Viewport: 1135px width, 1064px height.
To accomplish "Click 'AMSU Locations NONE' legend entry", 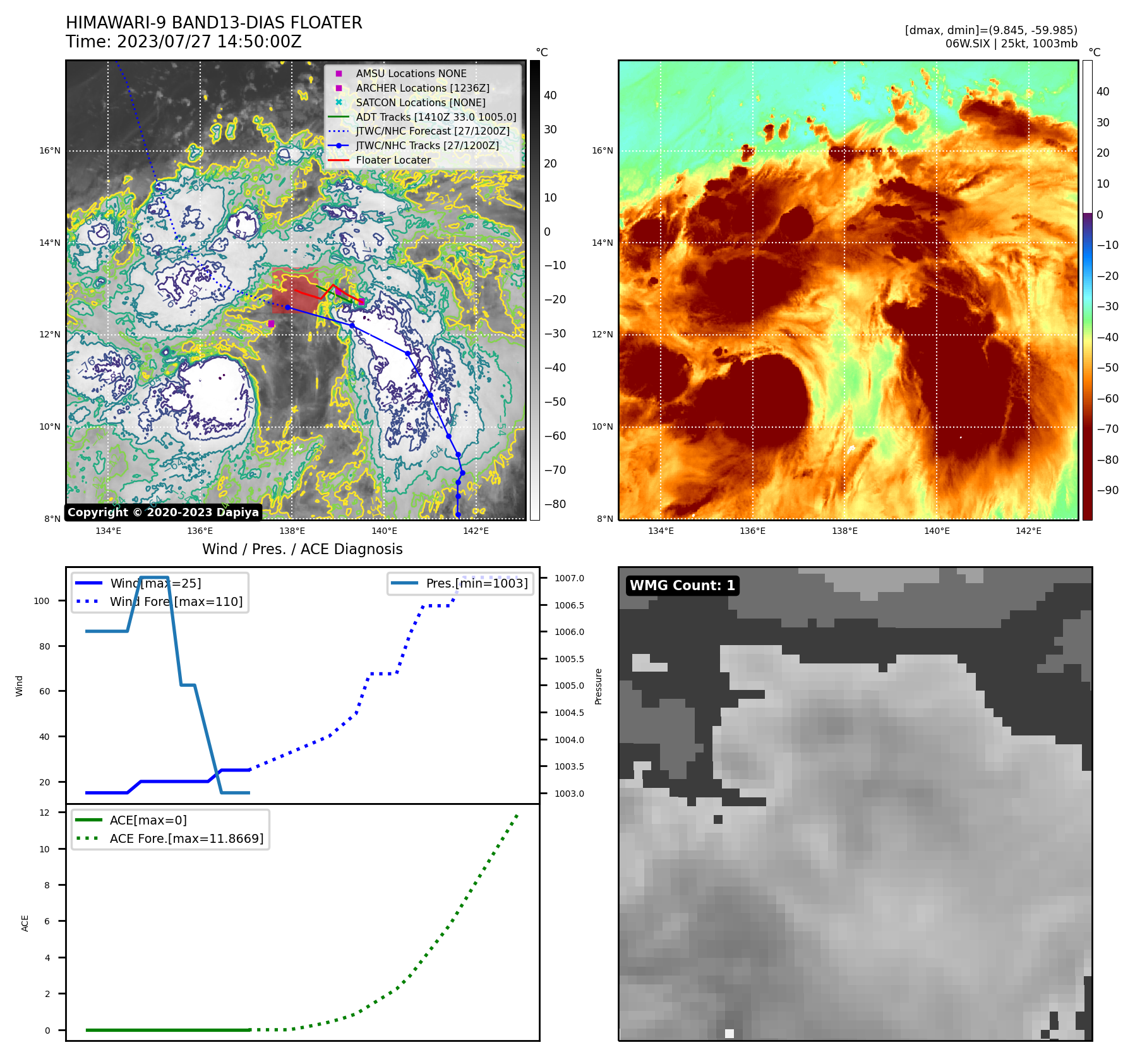I will click(x=411, y=74).
